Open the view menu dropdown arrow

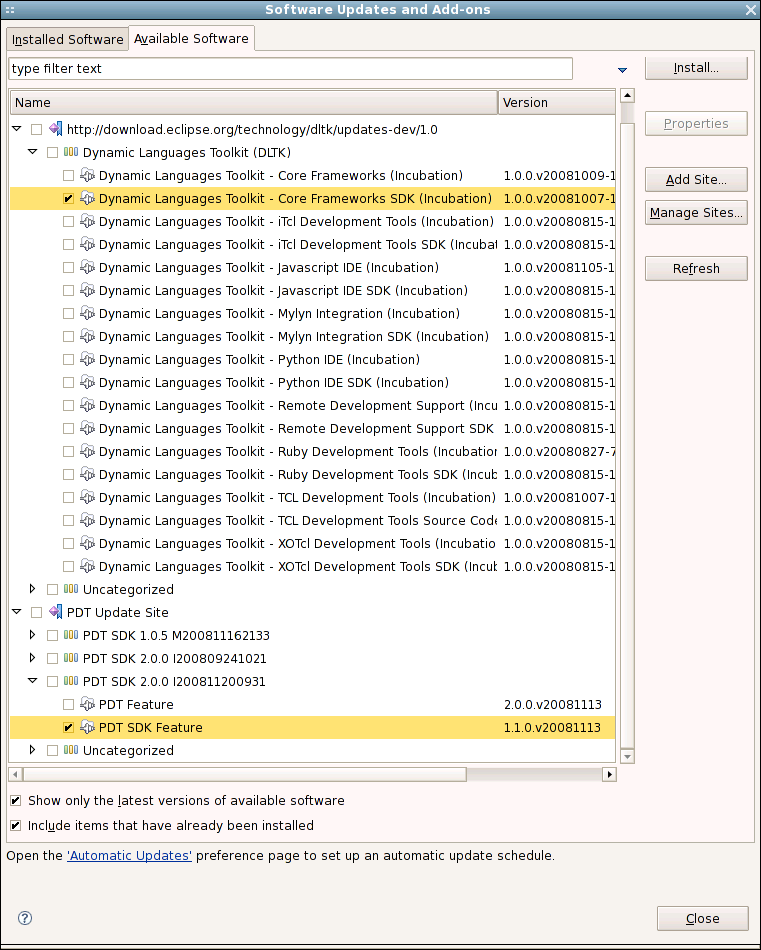[622, 70]
